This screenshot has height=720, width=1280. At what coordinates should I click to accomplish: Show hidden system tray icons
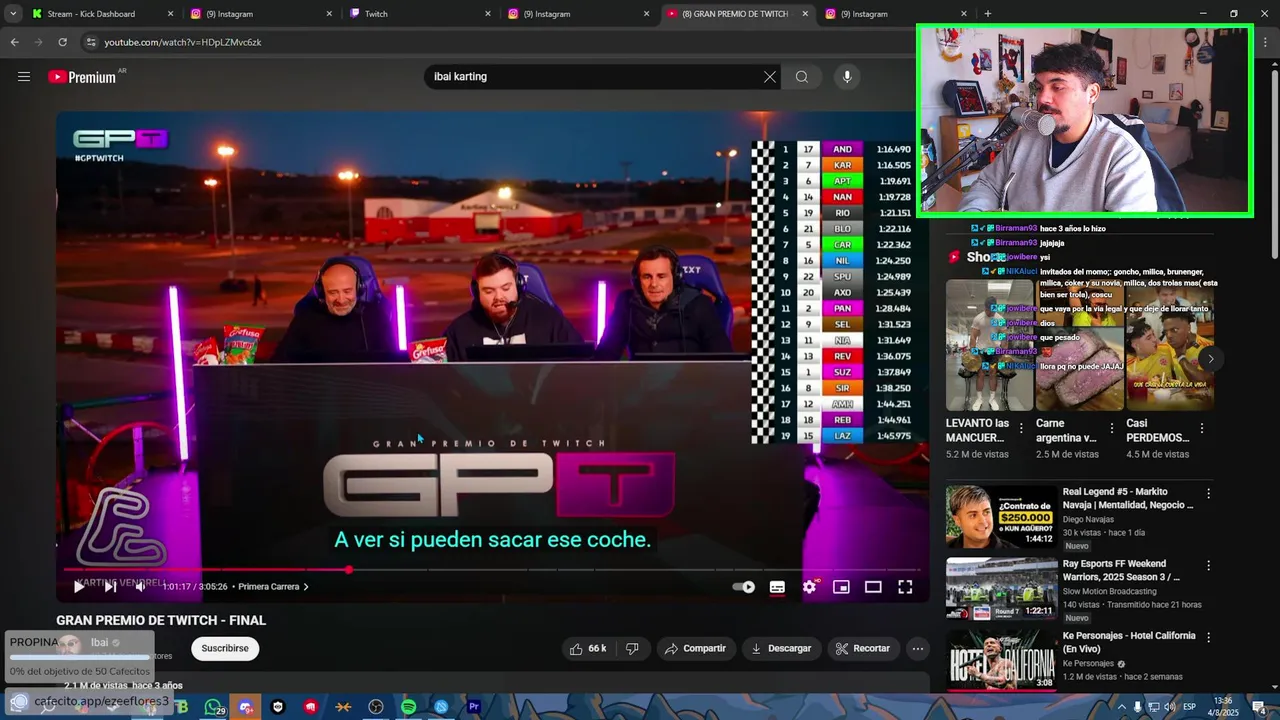(1121, 707)
